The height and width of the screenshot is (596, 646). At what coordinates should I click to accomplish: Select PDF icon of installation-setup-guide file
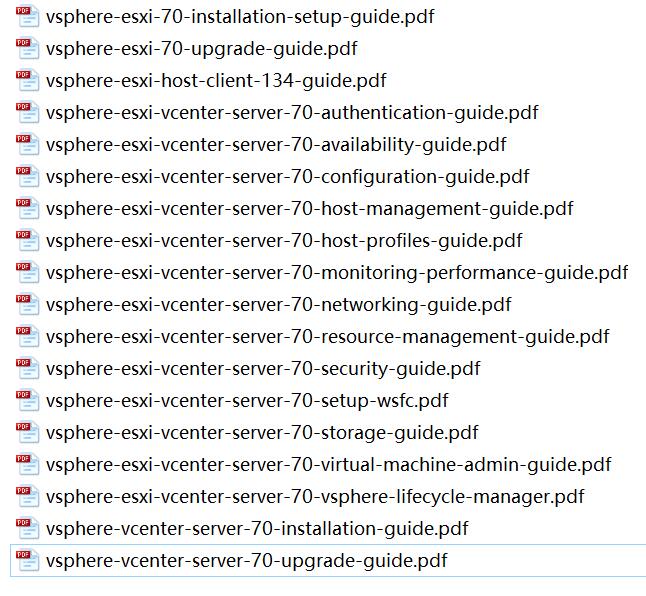(28, 17)
